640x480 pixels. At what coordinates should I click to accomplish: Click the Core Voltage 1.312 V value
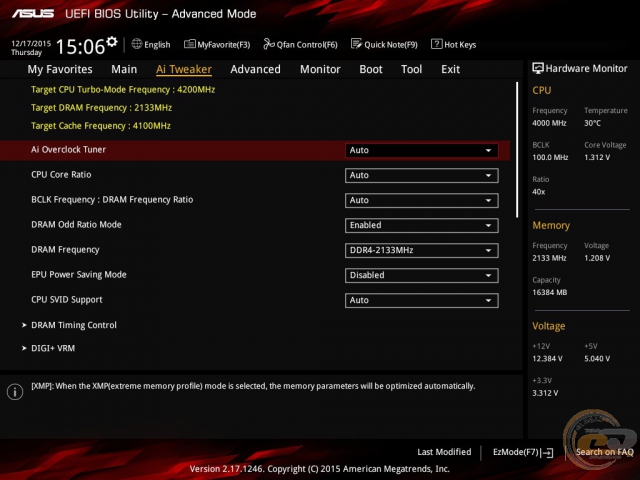(x=597, y=157)
